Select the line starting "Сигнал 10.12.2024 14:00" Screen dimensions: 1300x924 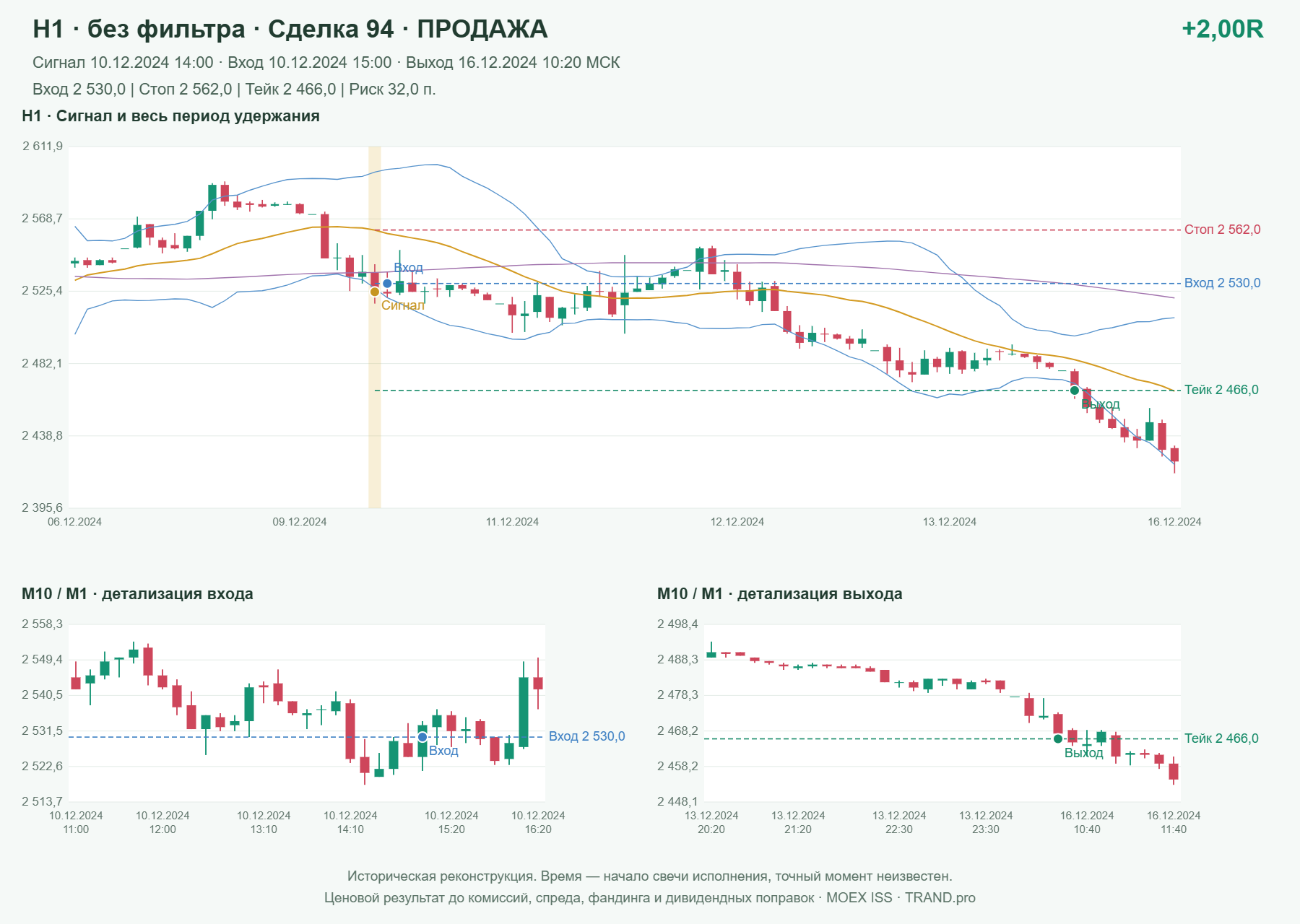click(x=326, y=63)
